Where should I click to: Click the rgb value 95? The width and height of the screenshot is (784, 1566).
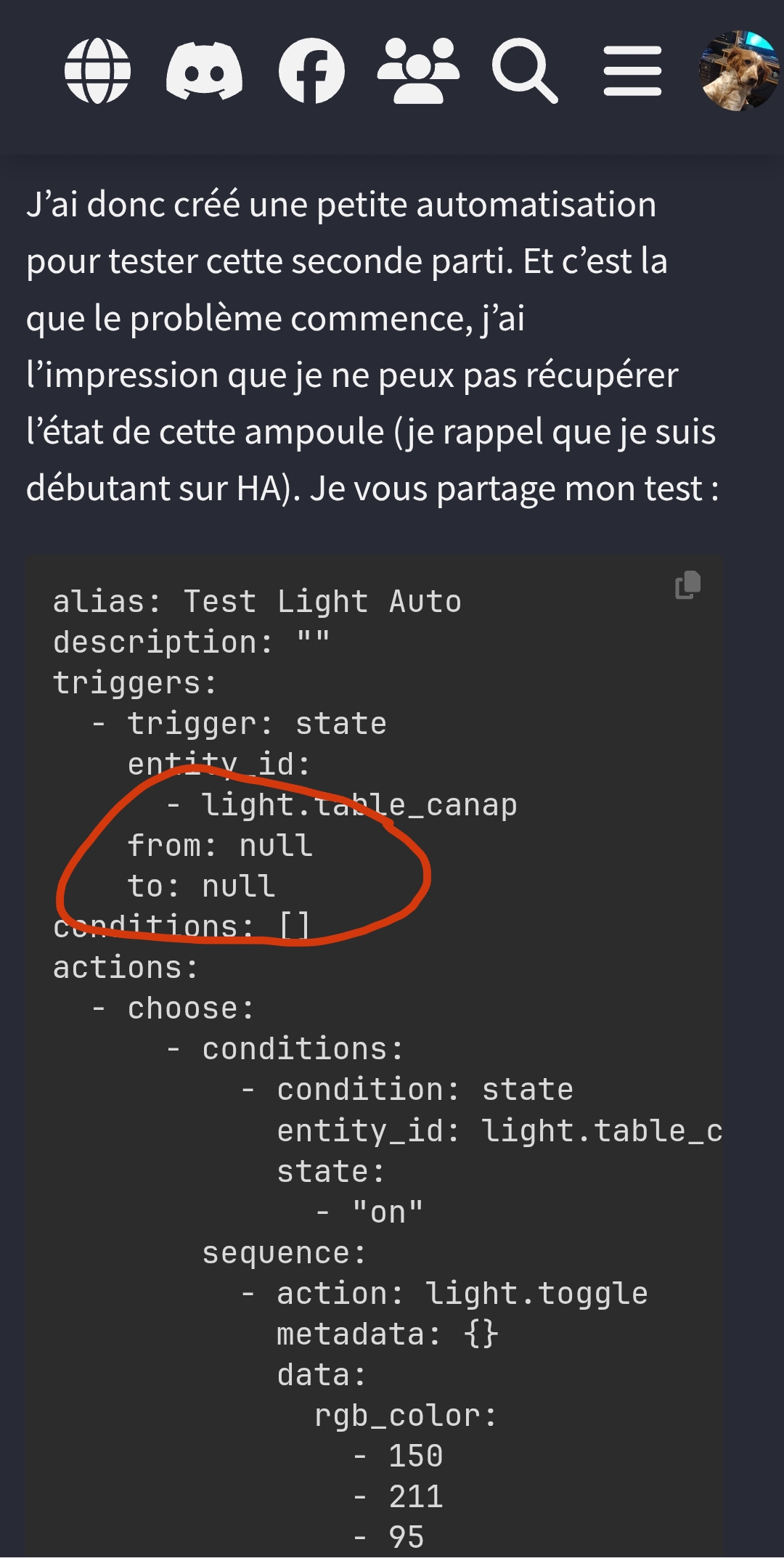tap(407, 1538)
